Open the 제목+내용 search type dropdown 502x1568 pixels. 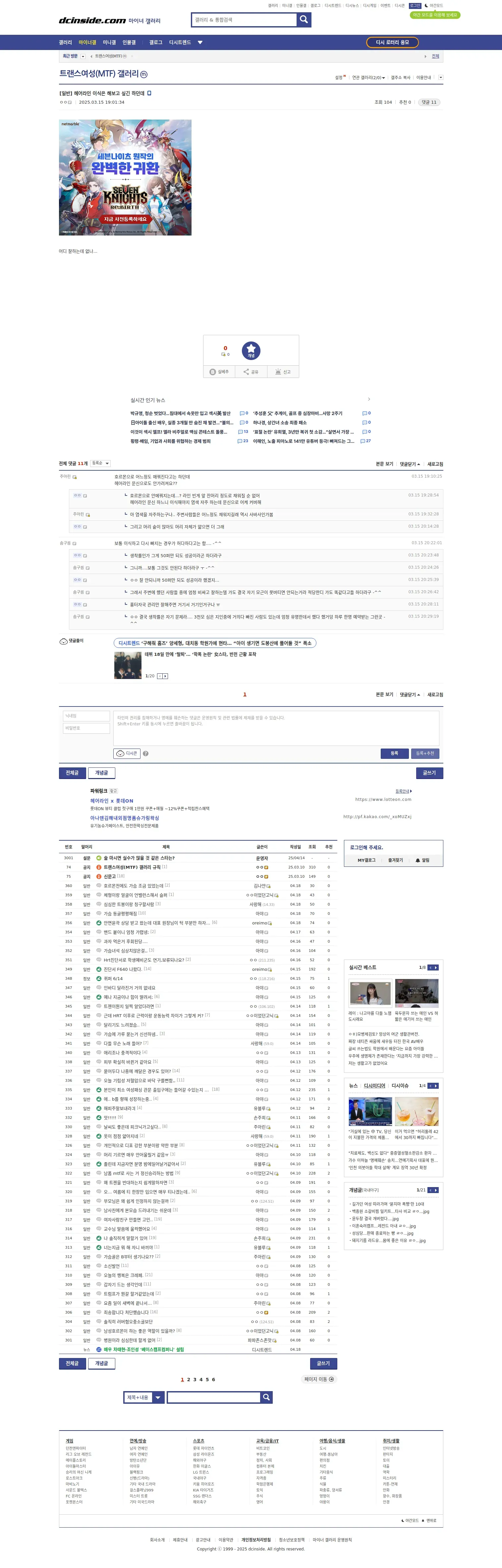[x=144, y=1397]
